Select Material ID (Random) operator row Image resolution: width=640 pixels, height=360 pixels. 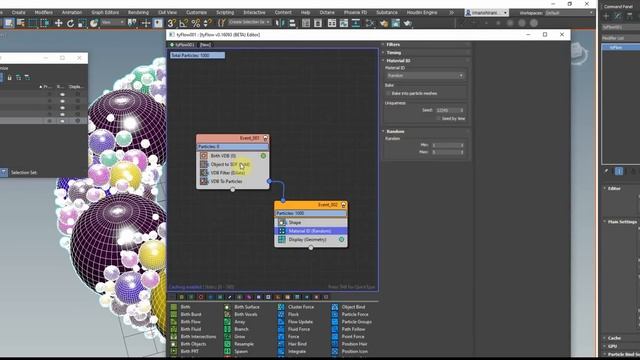pyautogui.click(x=311, y=231)
